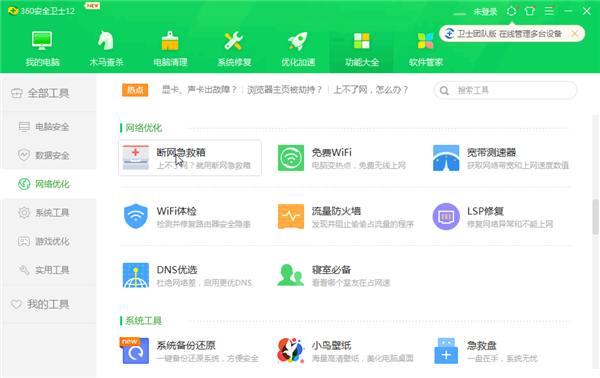
Task: Click 看看哪个室友在占网速 description
Action: coord(351,283)
